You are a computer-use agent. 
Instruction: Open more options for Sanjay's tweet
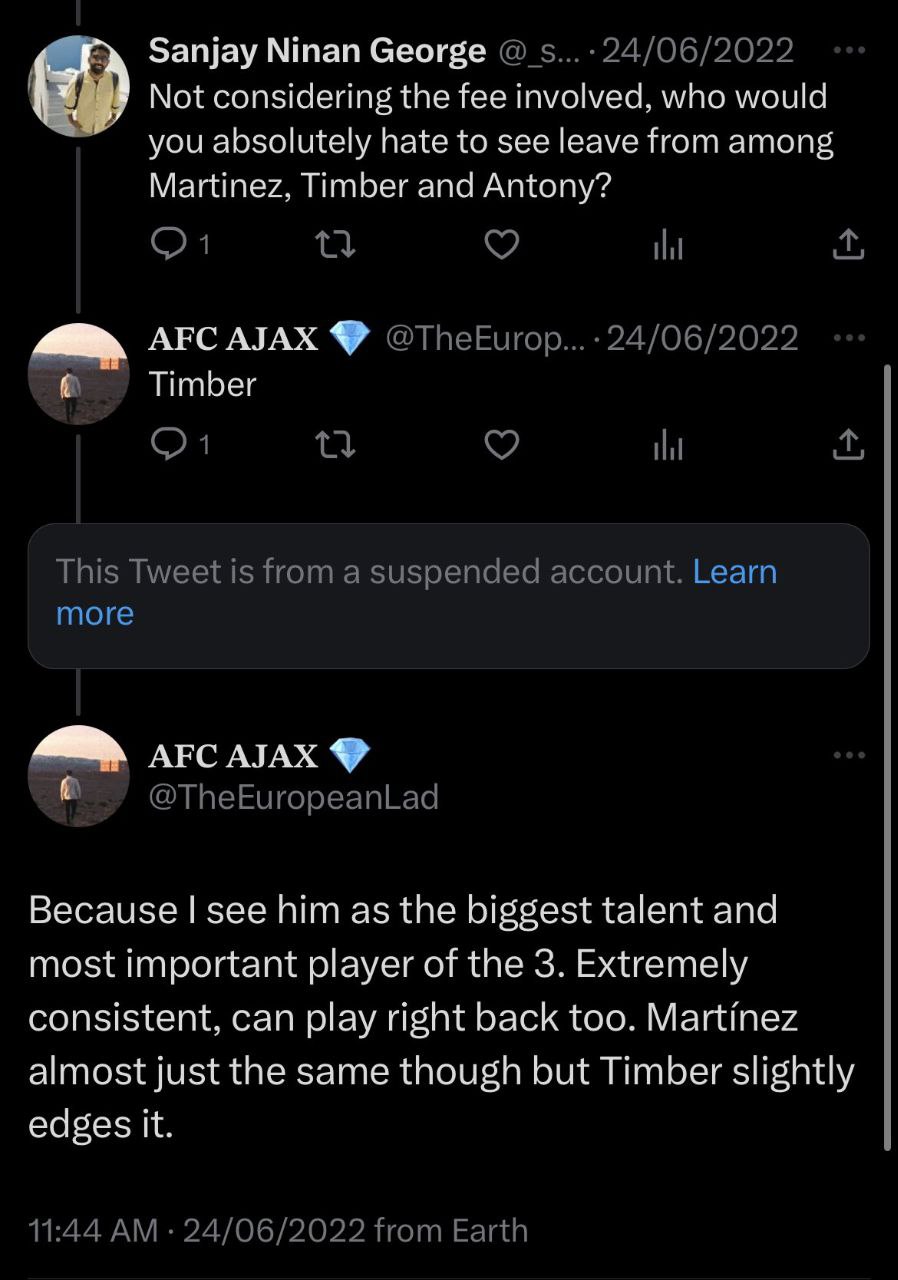point(848,49)
